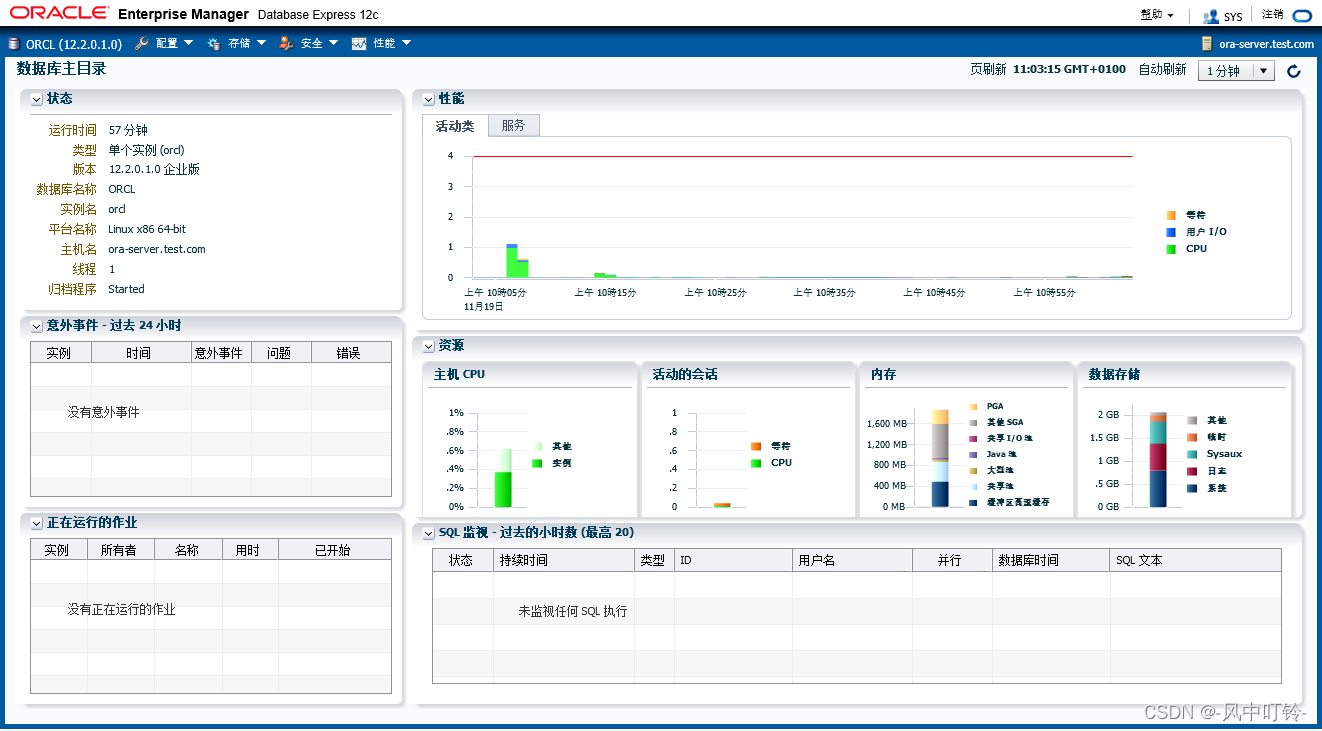Click the 57 分钟 uptime value
1322x731 pixels.
point(128,130)
